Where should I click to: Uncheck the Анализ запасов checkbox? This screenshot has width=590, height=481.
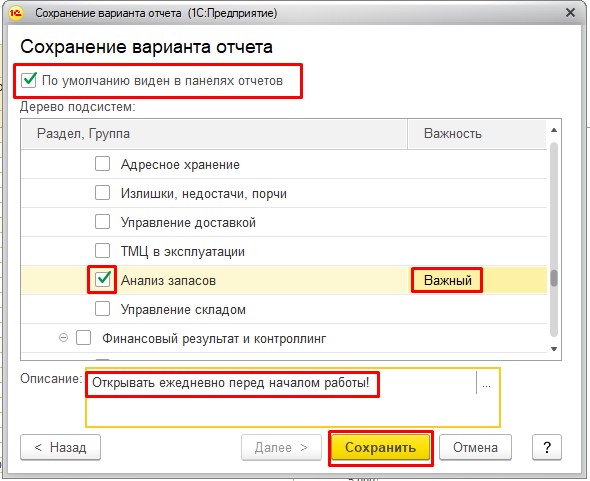(x=102, y=280)
